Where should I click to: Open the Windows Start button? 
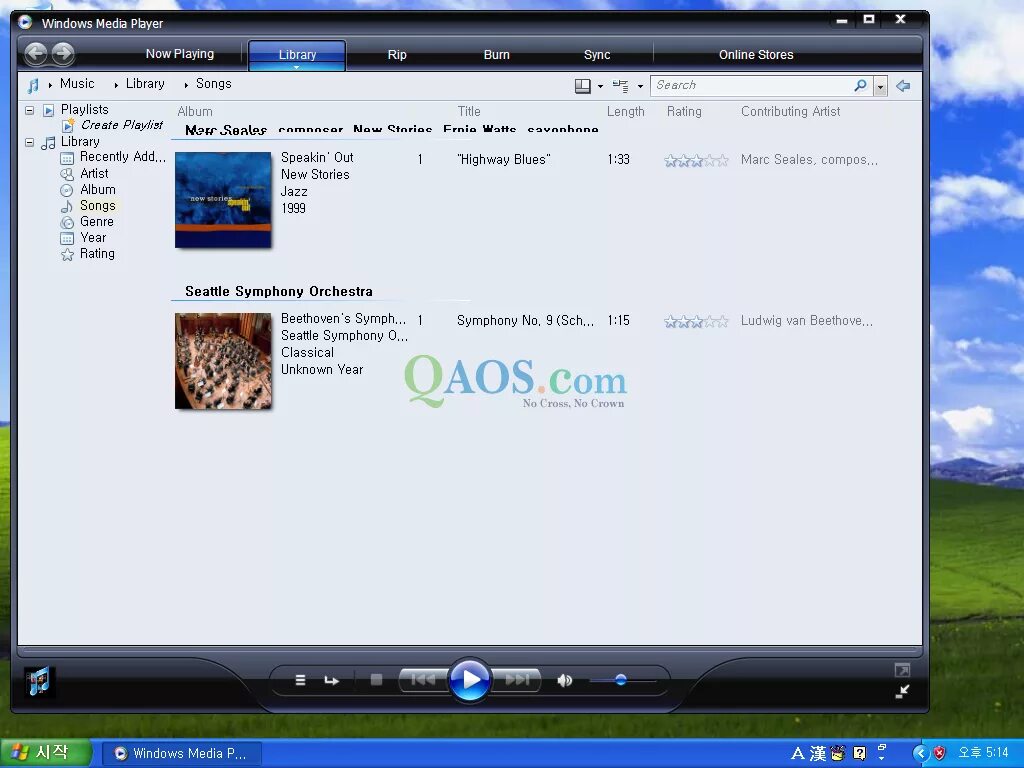[45, 753]
